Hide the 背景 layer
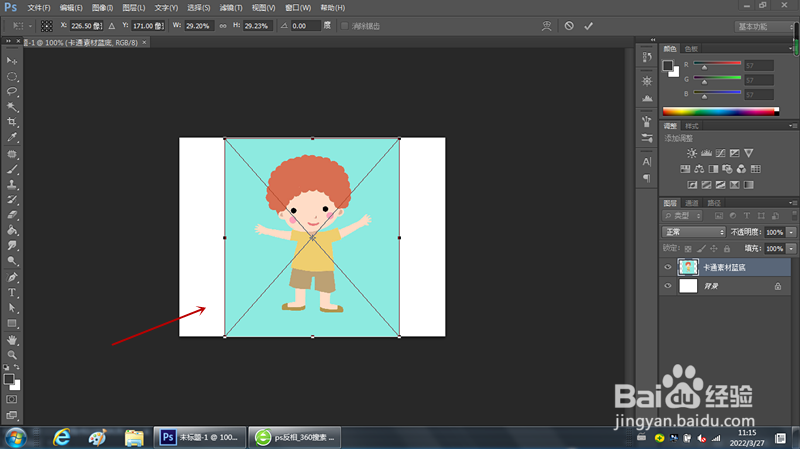Screen dimensions: 800x449 tap(667, 286)
